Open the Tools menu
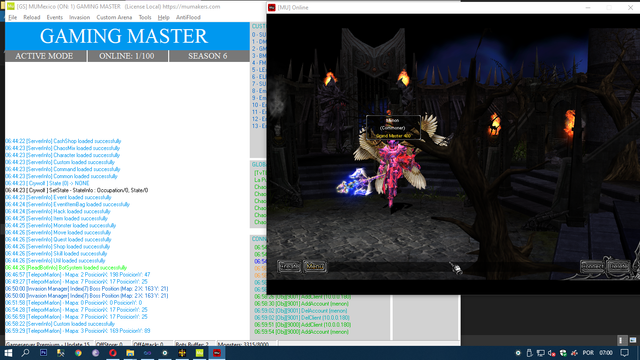 point(145,18)
